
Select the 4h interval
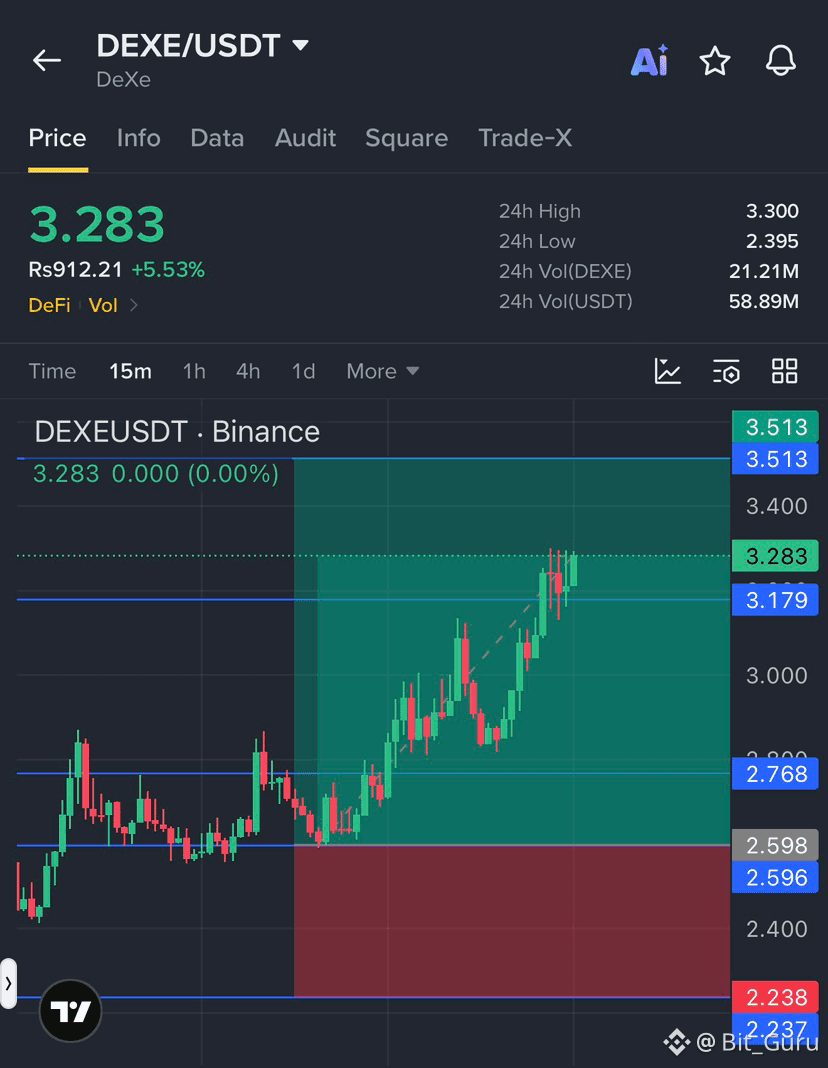248,371
